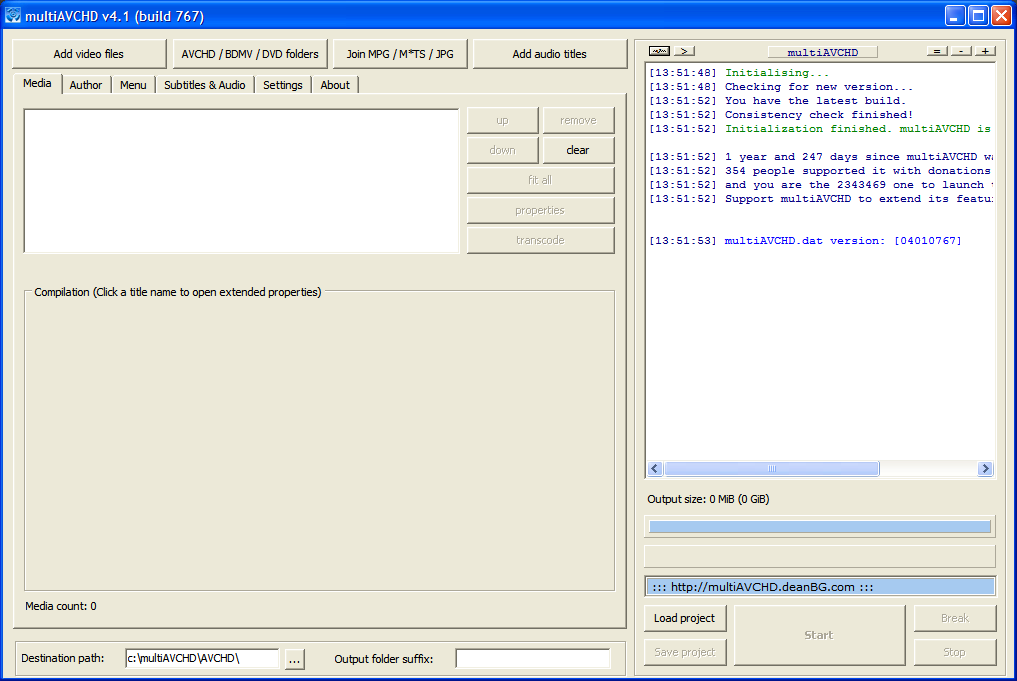
Task: Click into the Destination path field
Action: pos(202,658)
